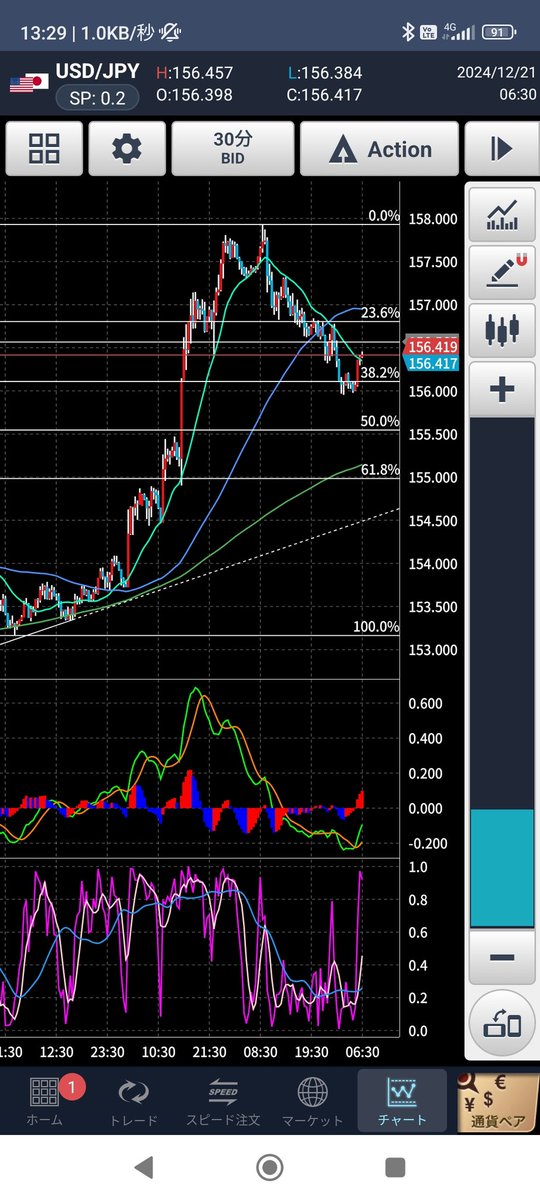Switch to マーケット tab
The width and height of the screenshot is (540, 1200).
coord(313,1101)
